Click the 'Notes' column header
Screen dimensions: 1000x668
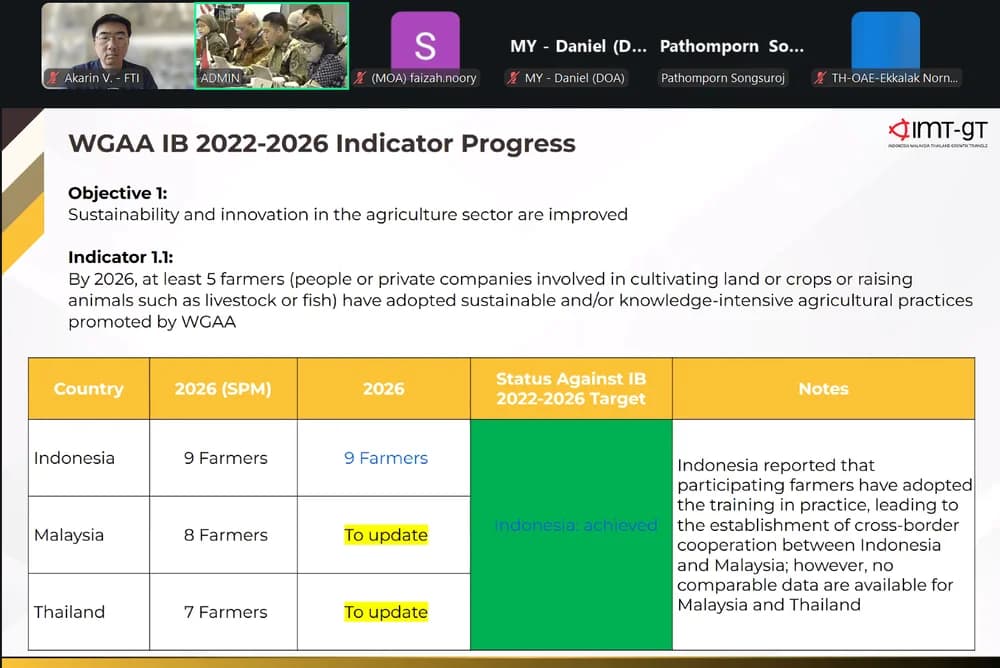click(x=823, y=389)
